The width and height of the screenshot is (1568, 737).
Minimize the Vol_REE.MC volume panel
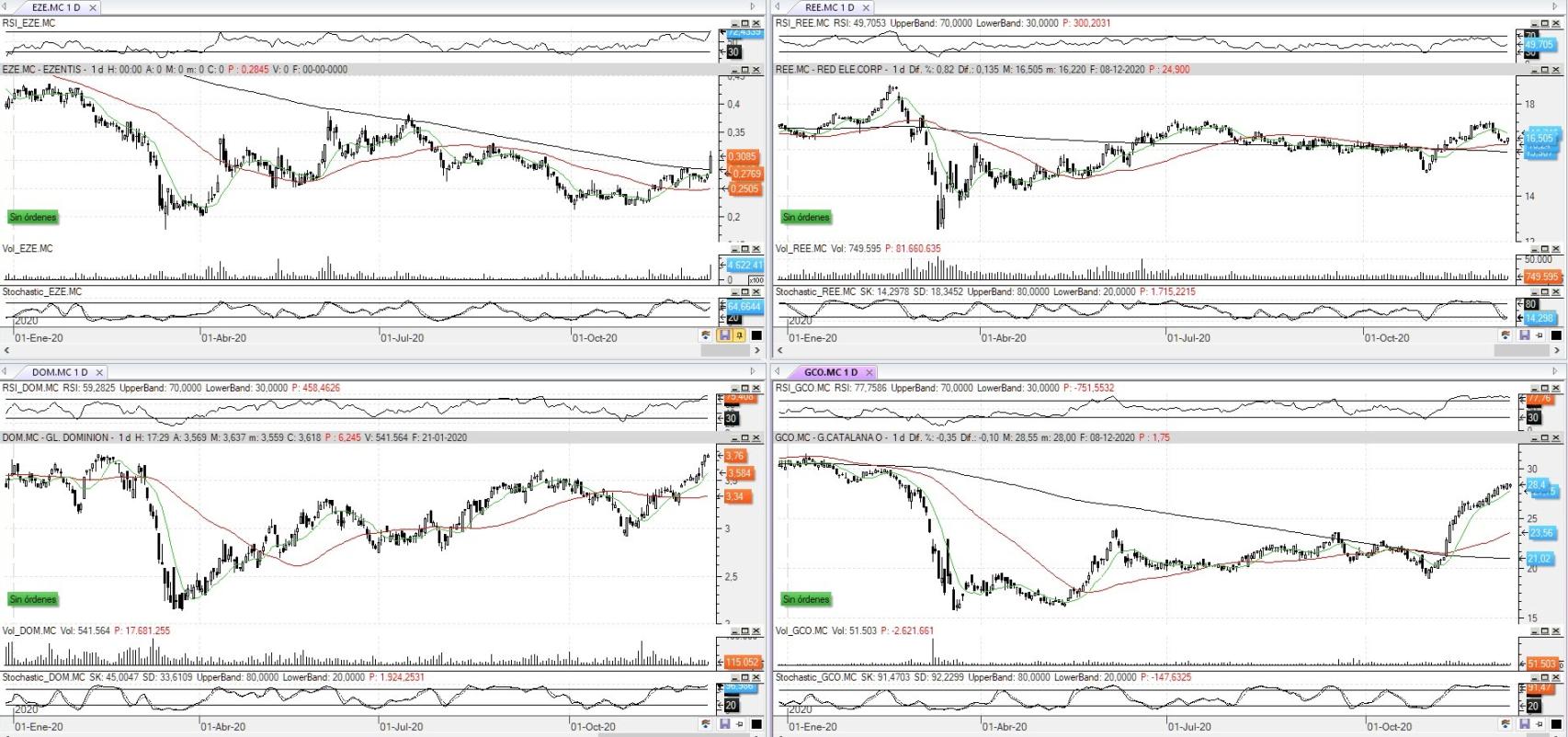click(1535, 248)
